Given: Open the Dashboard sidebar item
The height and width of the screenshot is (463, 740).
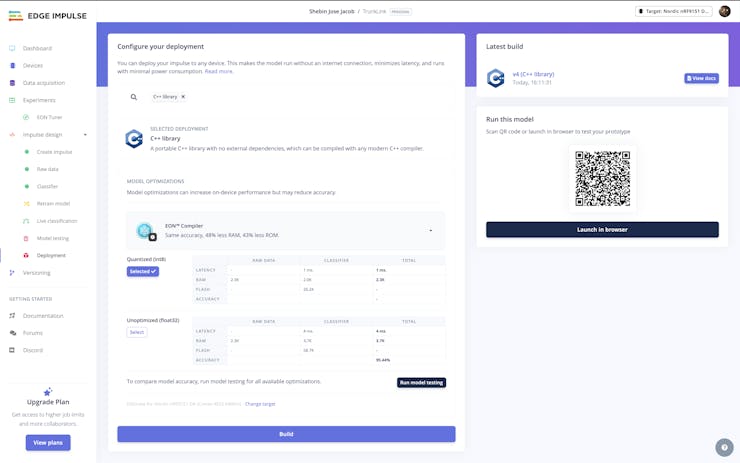Looking at the screenshot, I should pyautogui.click(x=37, y=48).
